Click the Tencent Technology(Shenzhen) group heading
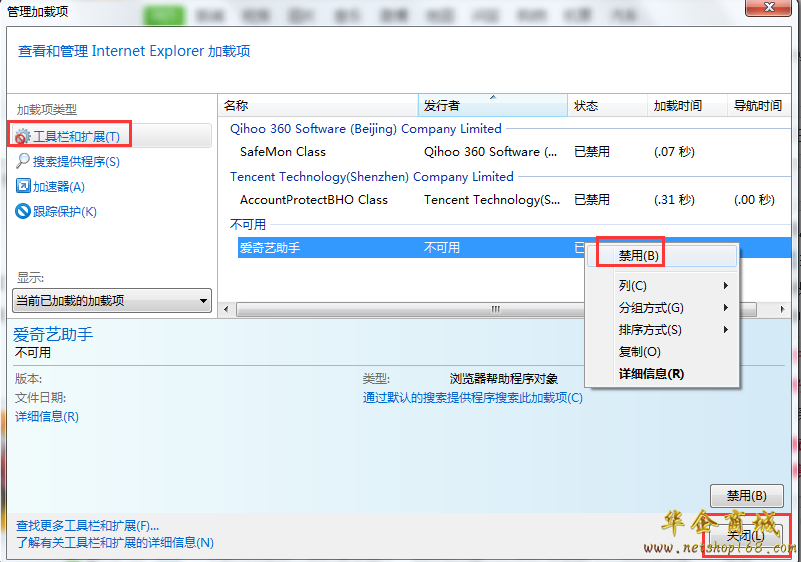Screen dimensions: 801x562 (372, 177)
